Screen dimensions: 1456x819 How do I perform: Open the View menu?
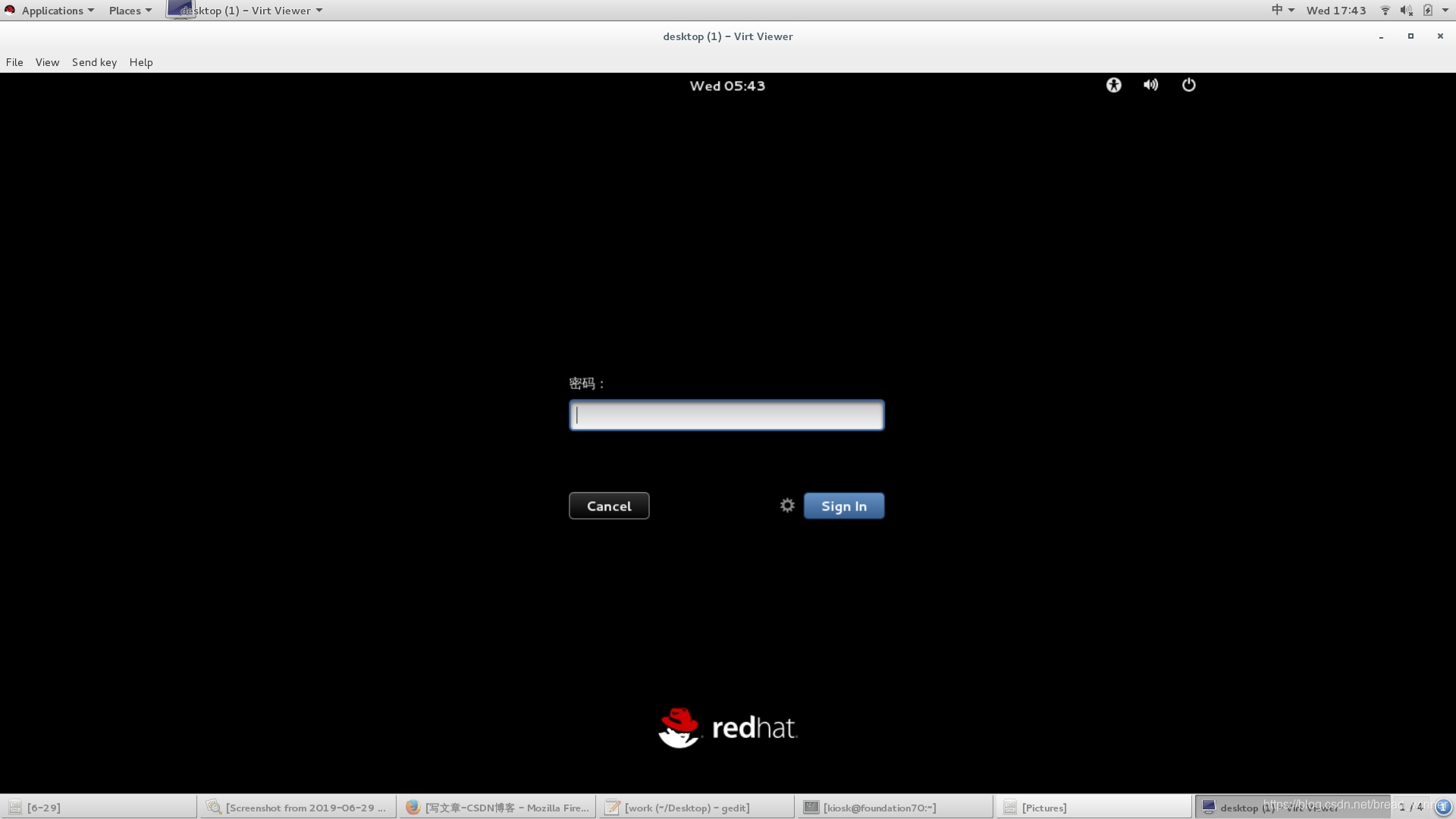click(x=47, y=62)
